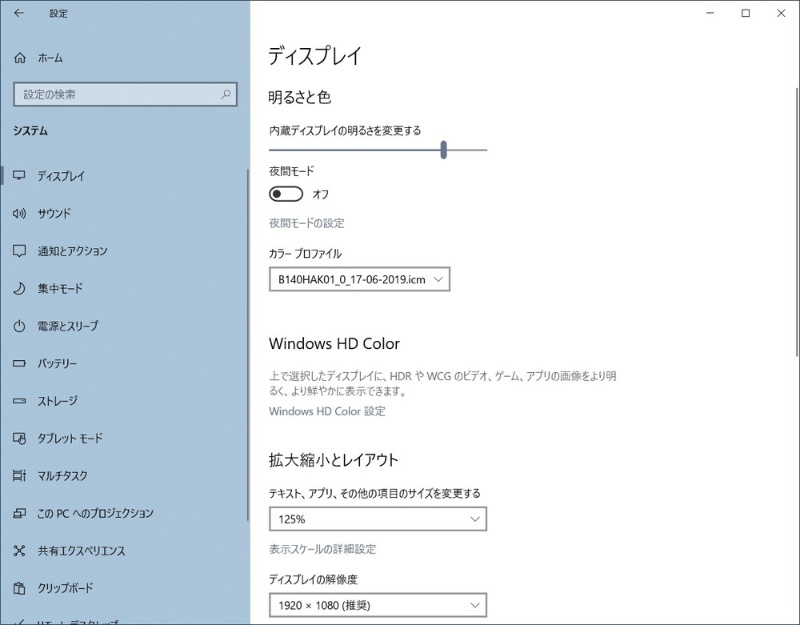
Task: Click the ストレージ drive icon
Action: coord(19,401)
